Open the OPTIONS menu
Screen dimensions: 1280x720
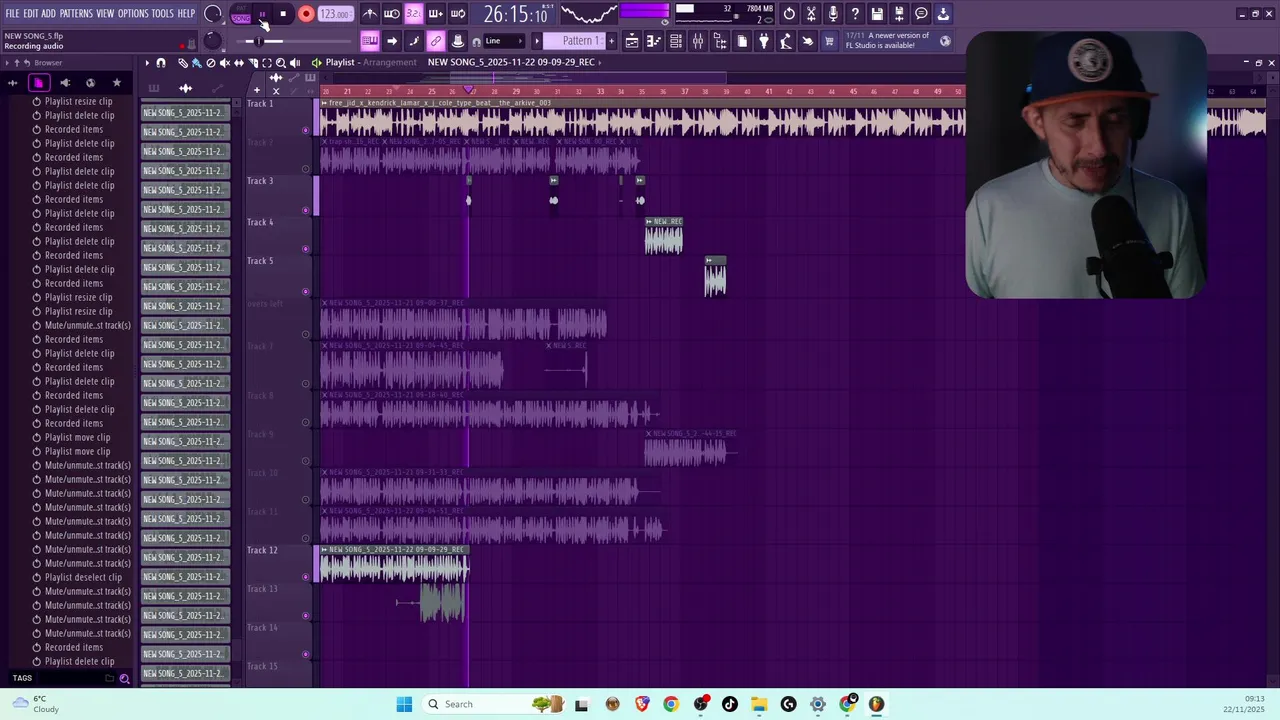[133, 13]
